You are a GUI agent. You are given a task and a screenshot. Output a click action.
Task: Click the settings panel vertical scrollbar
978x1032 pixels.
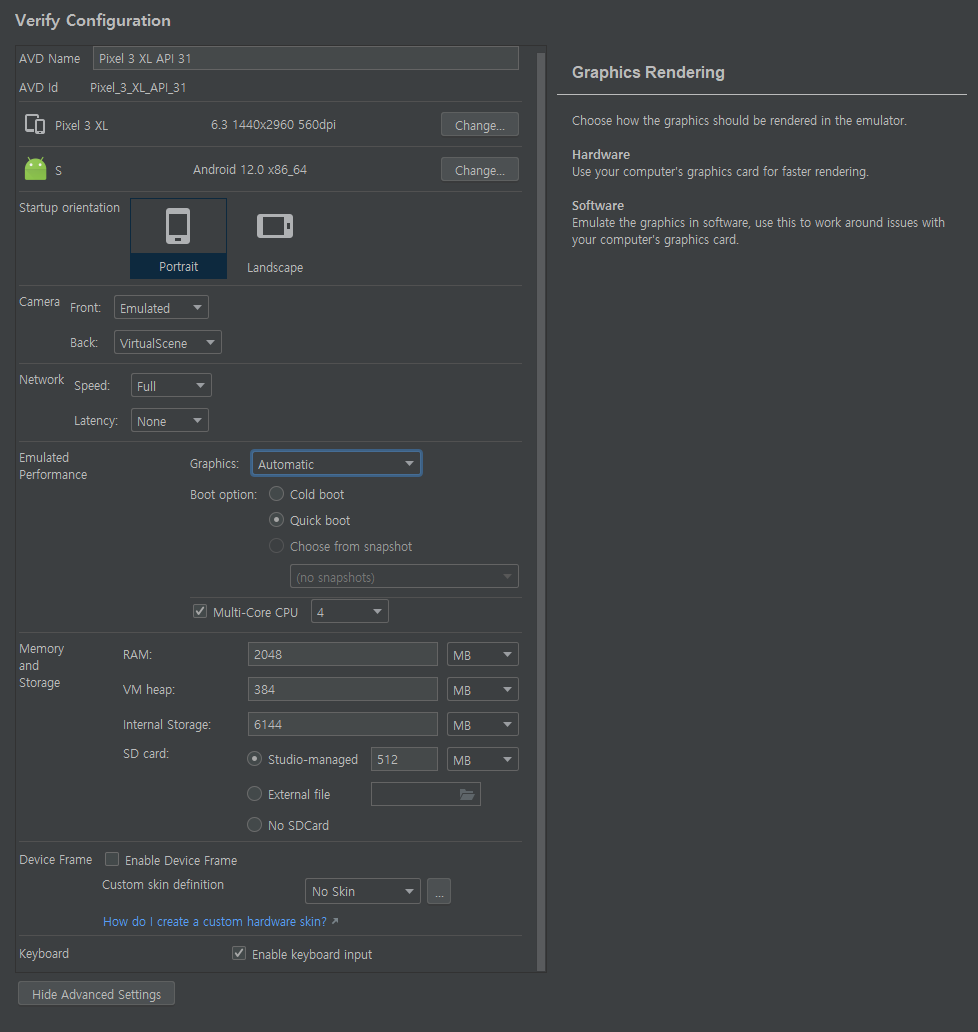click(541, 510)
